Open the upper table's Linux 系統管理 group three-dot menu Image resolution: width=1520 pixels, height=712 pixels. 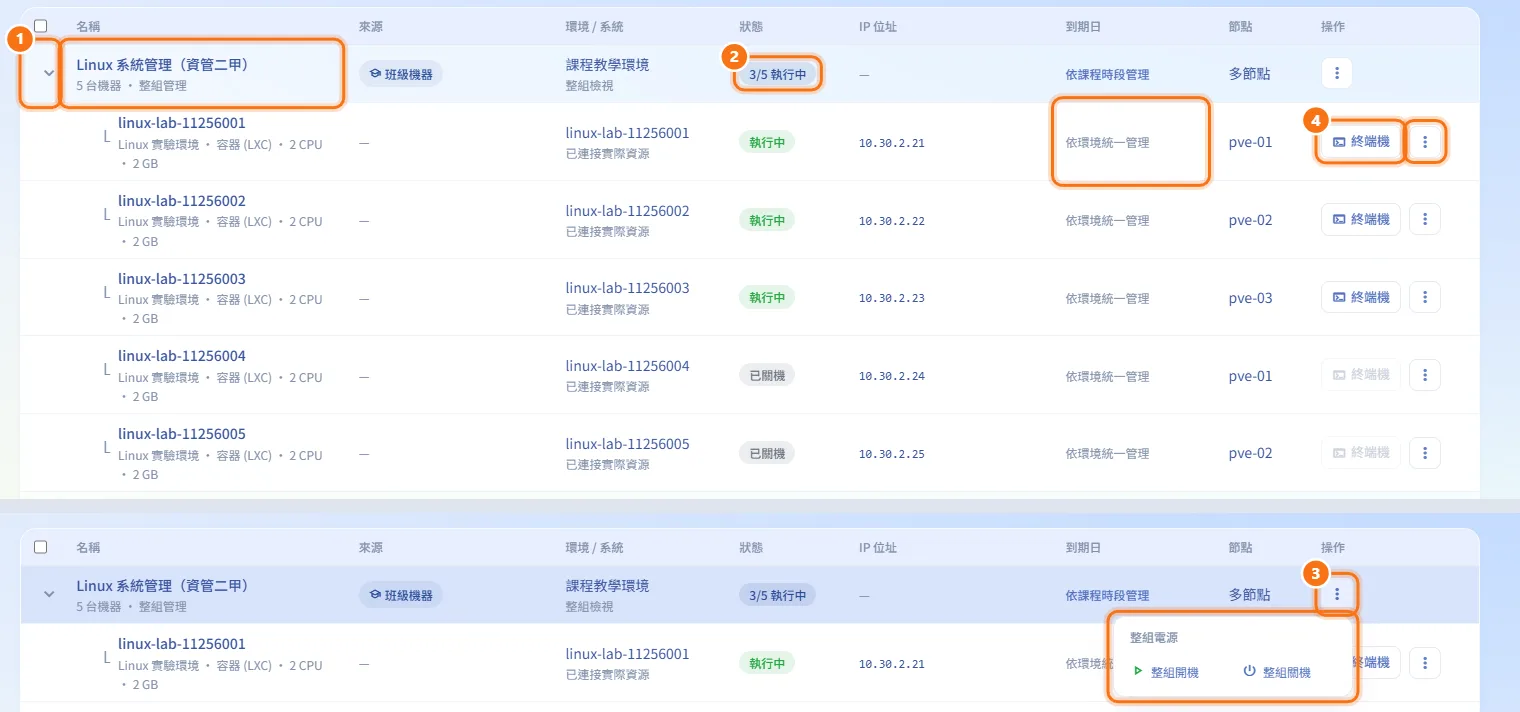click(x=1337, y=73)
